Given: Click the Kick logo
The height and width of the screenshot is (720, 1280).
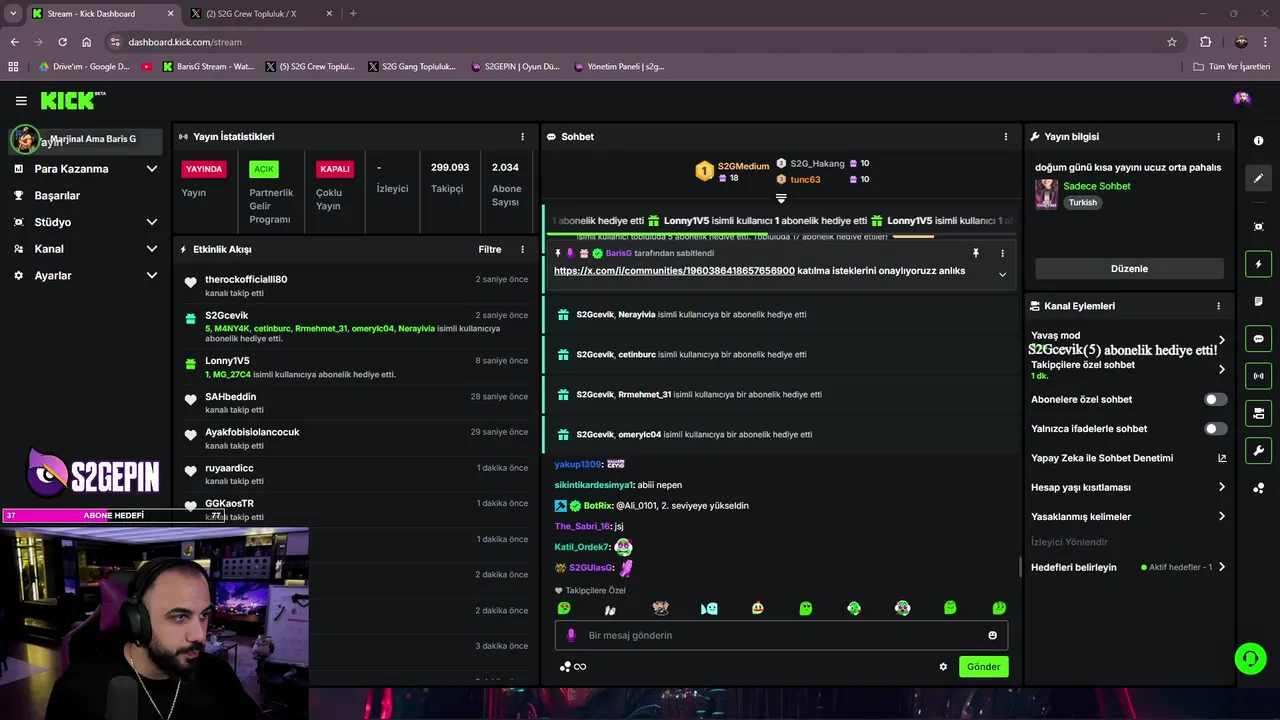Looking at the screenshot, I should pyautogui.click(x=72, y=100).
